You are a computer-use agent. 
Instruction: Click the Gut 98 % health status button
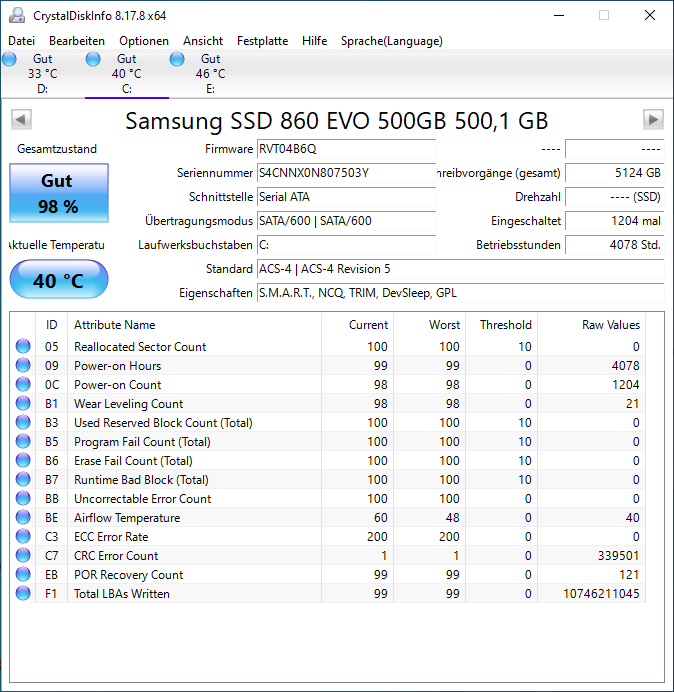click(x=59, y=193)
